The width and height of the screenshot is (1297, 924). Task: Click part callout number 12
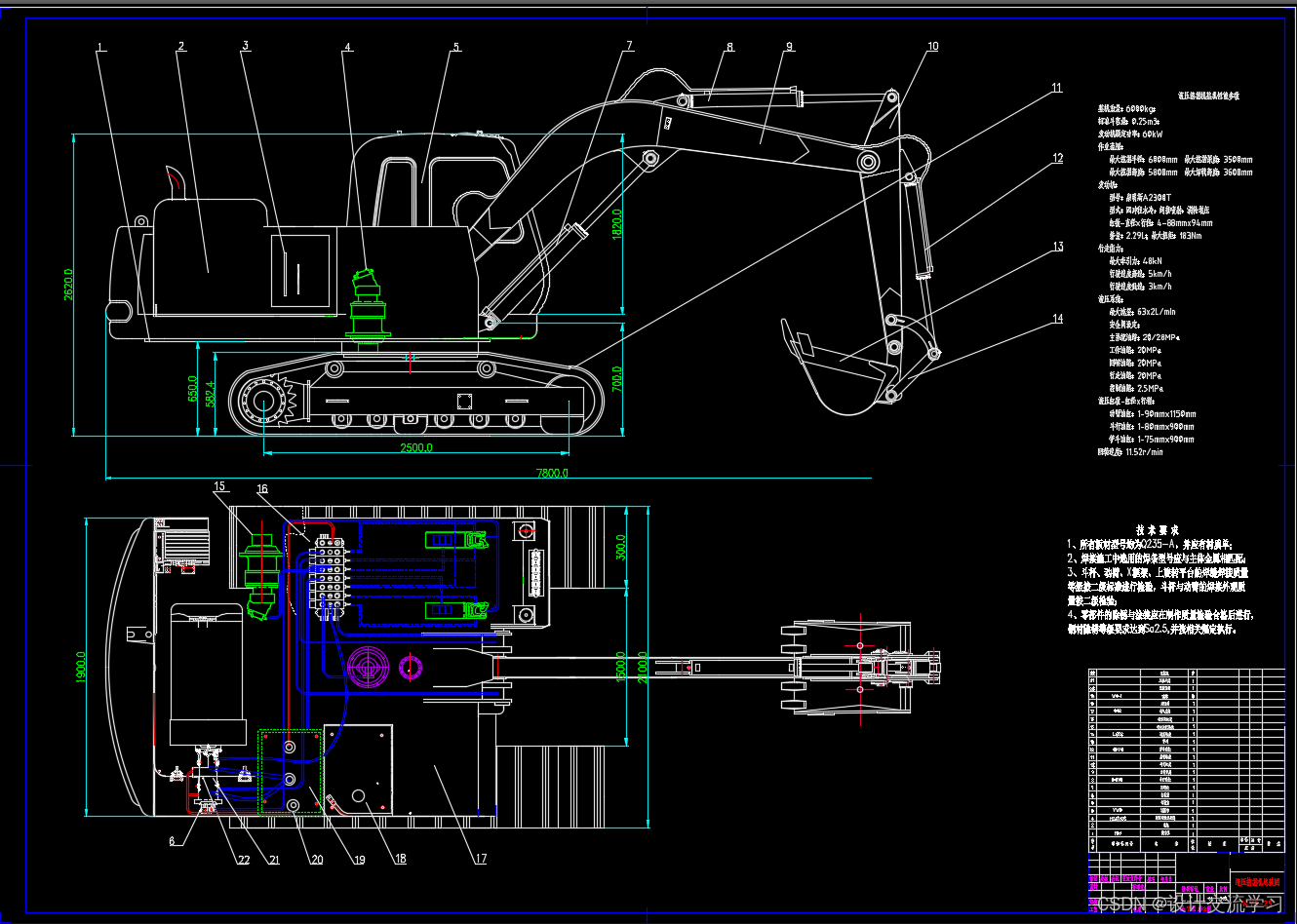click(1057, 158)
